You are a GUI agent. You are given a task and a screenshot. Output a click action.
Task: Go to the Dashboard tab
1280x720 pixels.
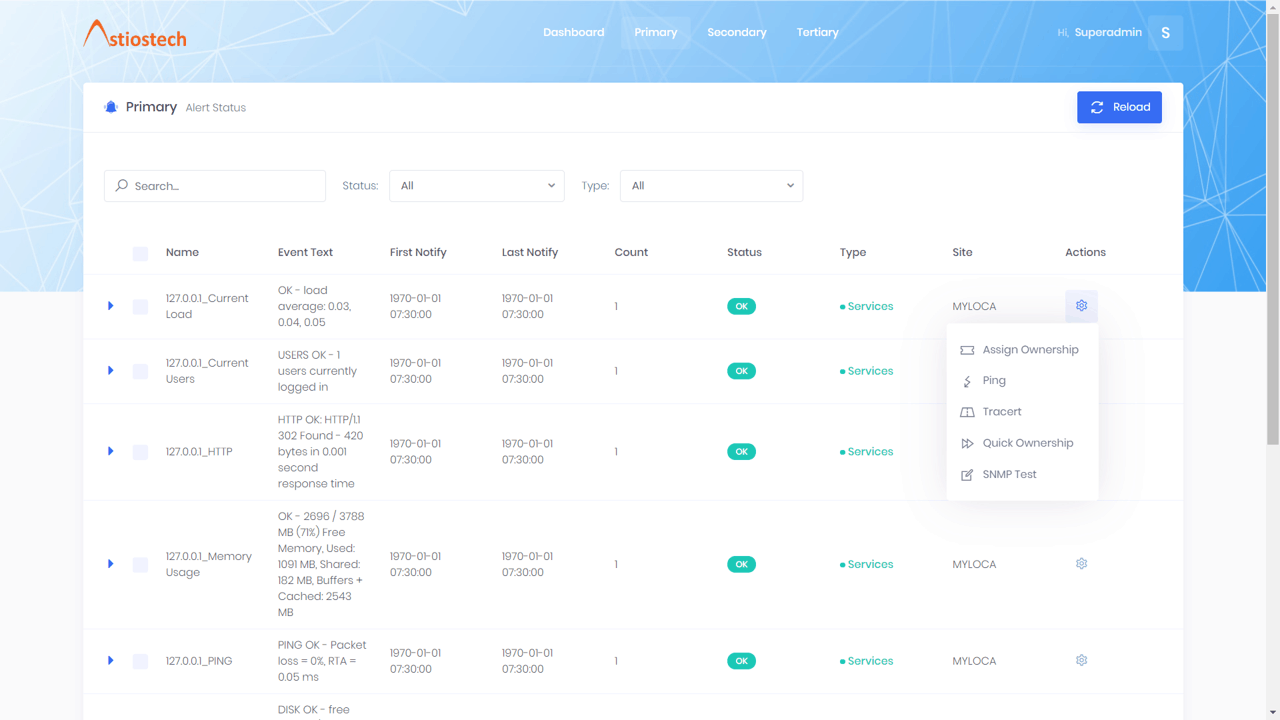(x=574, y=32)
